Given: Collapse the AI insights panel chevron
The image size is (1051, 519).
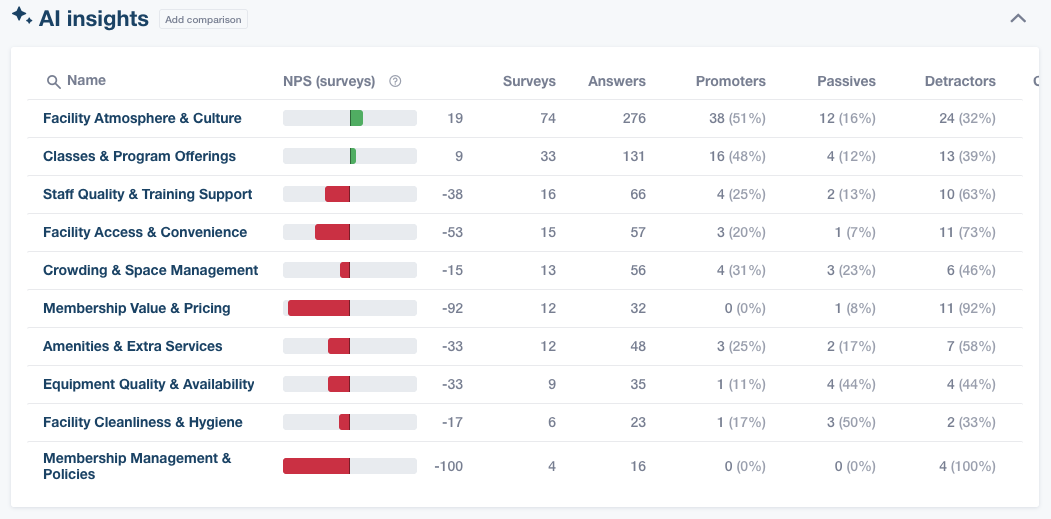Looking at the screenshot, I should coord(1018,18).
